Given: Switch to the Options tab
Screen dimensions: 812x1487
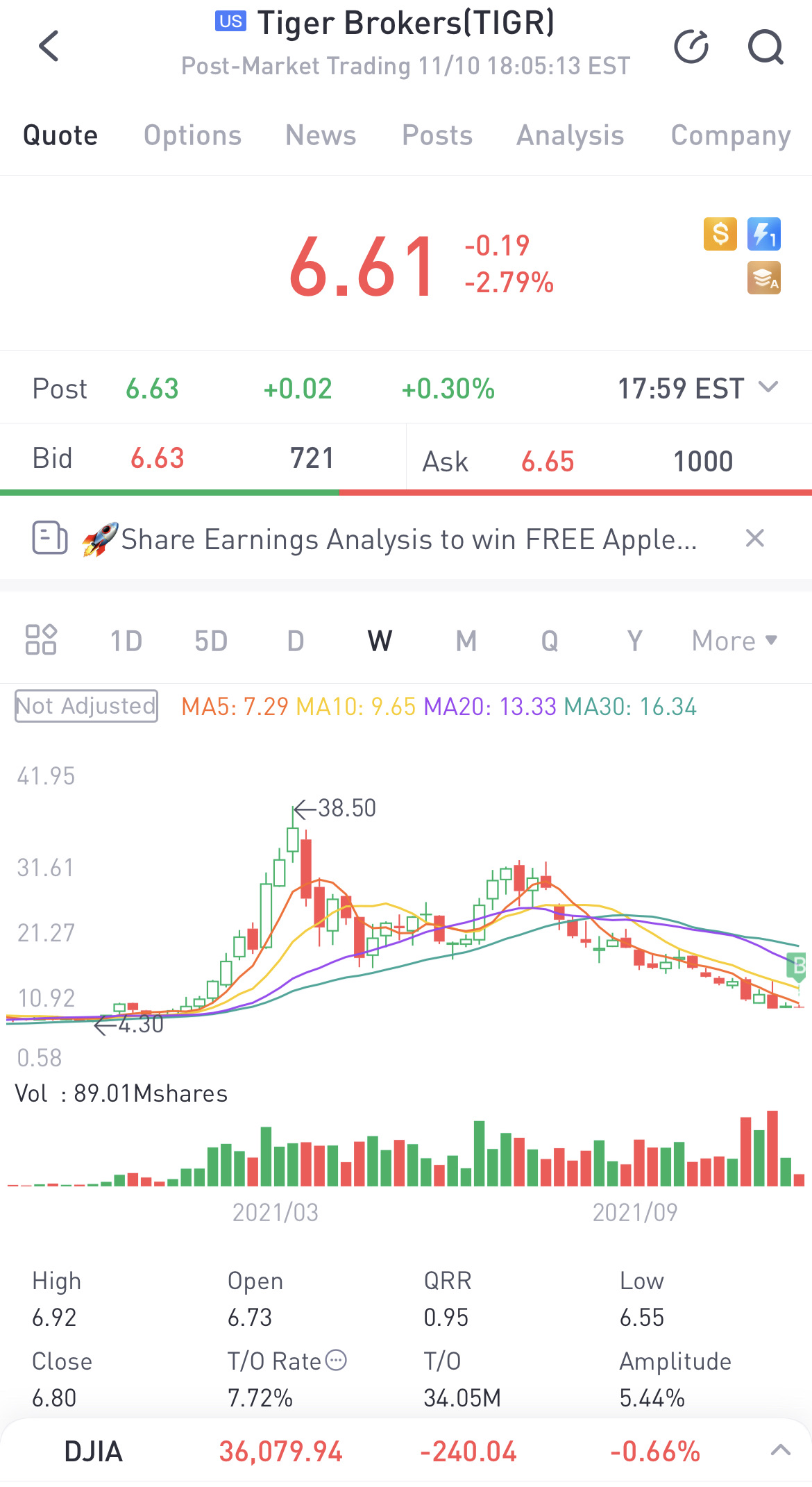Looking at the screenshot, I should pyautogui.click(x=192, y=135).
